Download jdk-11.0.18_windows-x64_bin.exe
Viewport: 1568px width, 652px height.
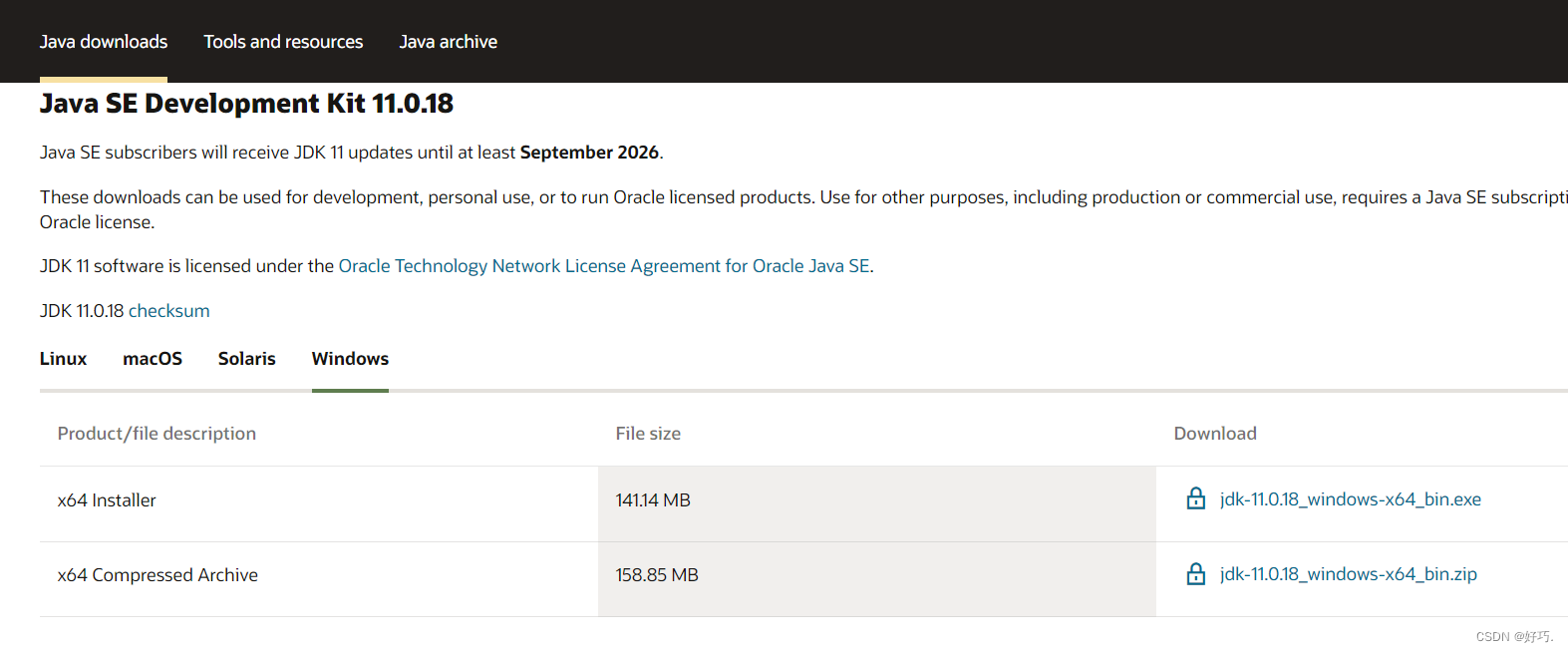tap(1350, 499)
